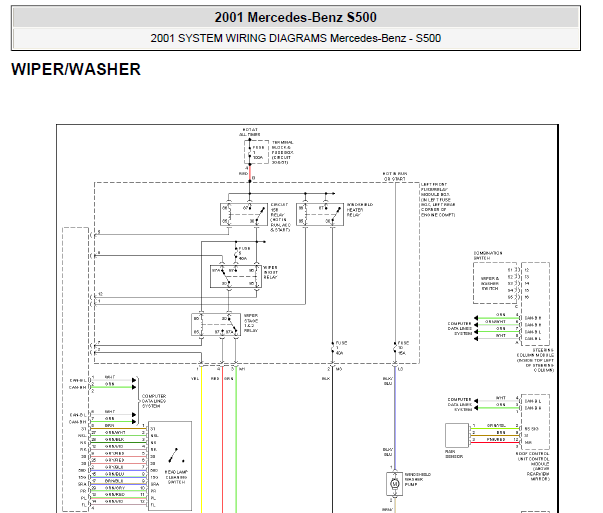This screenshot has height=513, width=603.
Task: Select the "Headlamp Cleaning Switch" label text
Action: point(176,477)
